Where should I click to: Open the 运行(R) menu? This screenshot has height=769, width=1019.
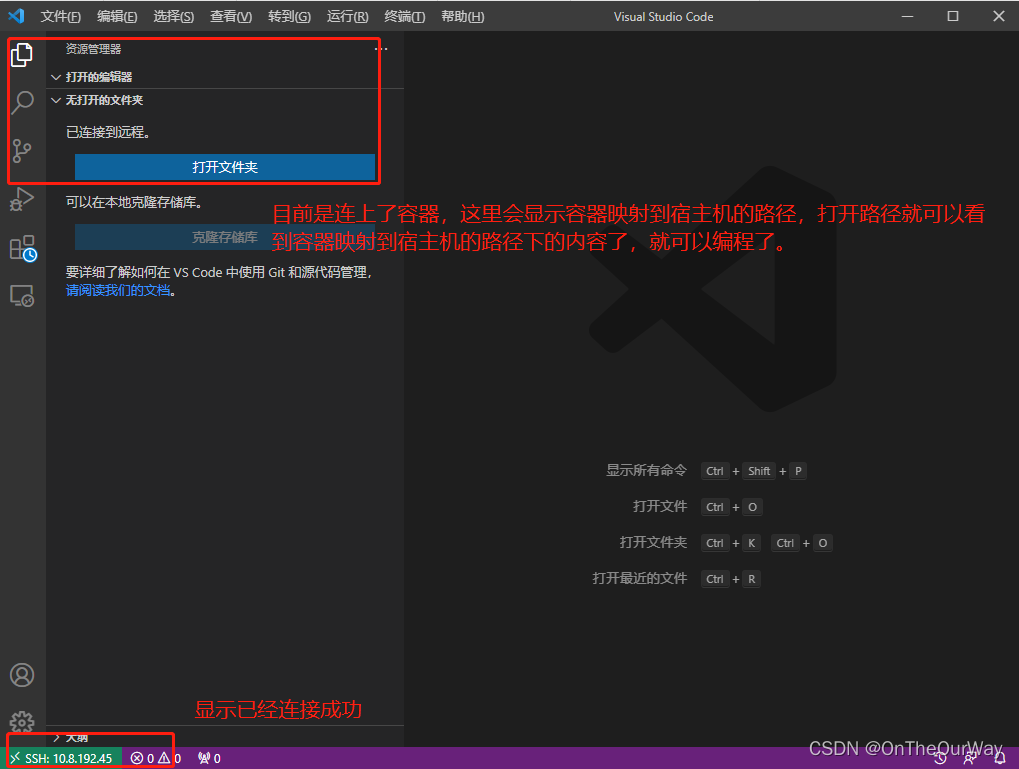pos(347,16)
